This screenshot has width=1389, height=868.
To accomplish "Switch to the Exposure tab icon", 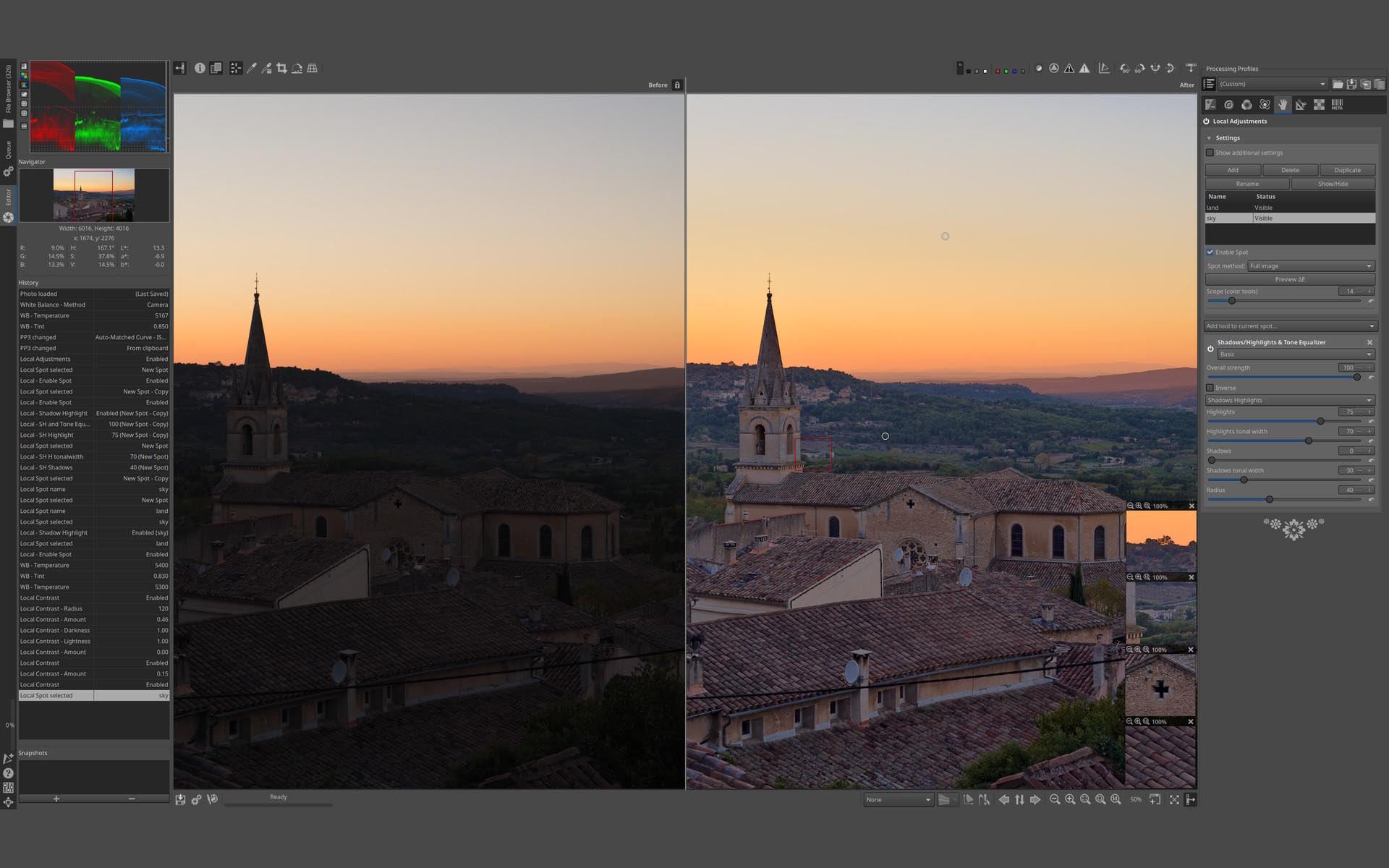I will tap(1210, 105).
